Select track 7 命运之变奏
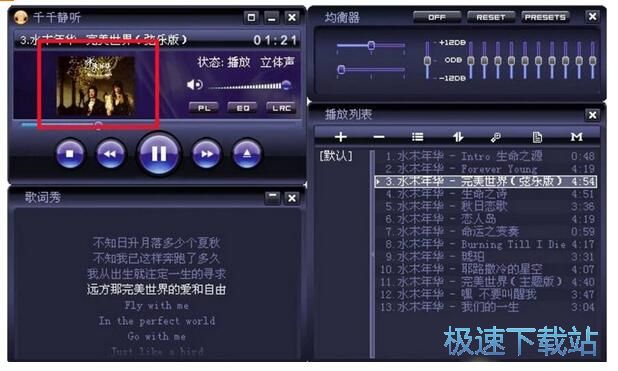The image size is (618, 371). pyautogui.click(x=485, y=232)
